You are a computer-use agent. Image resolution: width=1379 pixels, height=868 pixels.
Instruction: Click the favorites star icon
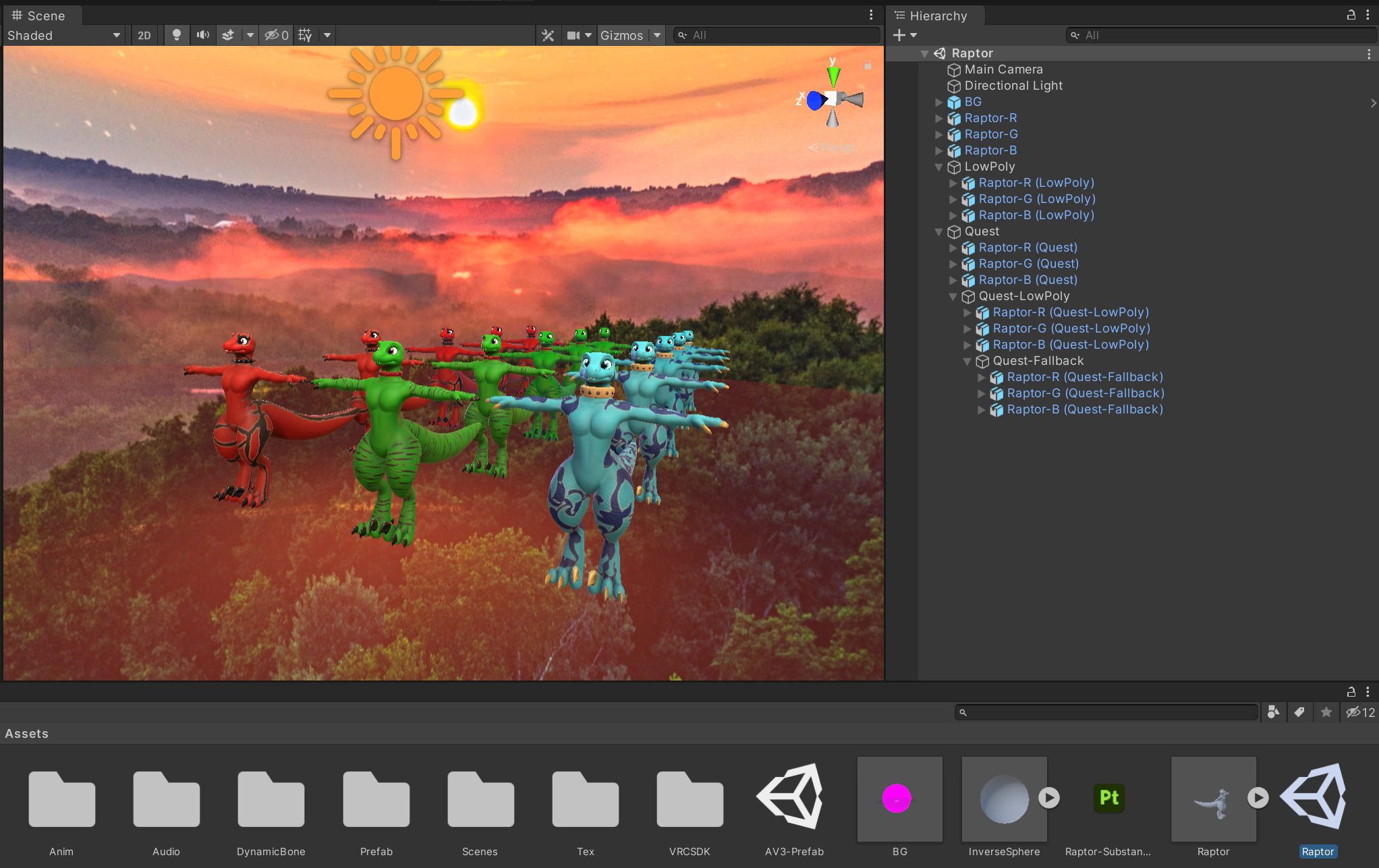click(x=1326, y=712)
